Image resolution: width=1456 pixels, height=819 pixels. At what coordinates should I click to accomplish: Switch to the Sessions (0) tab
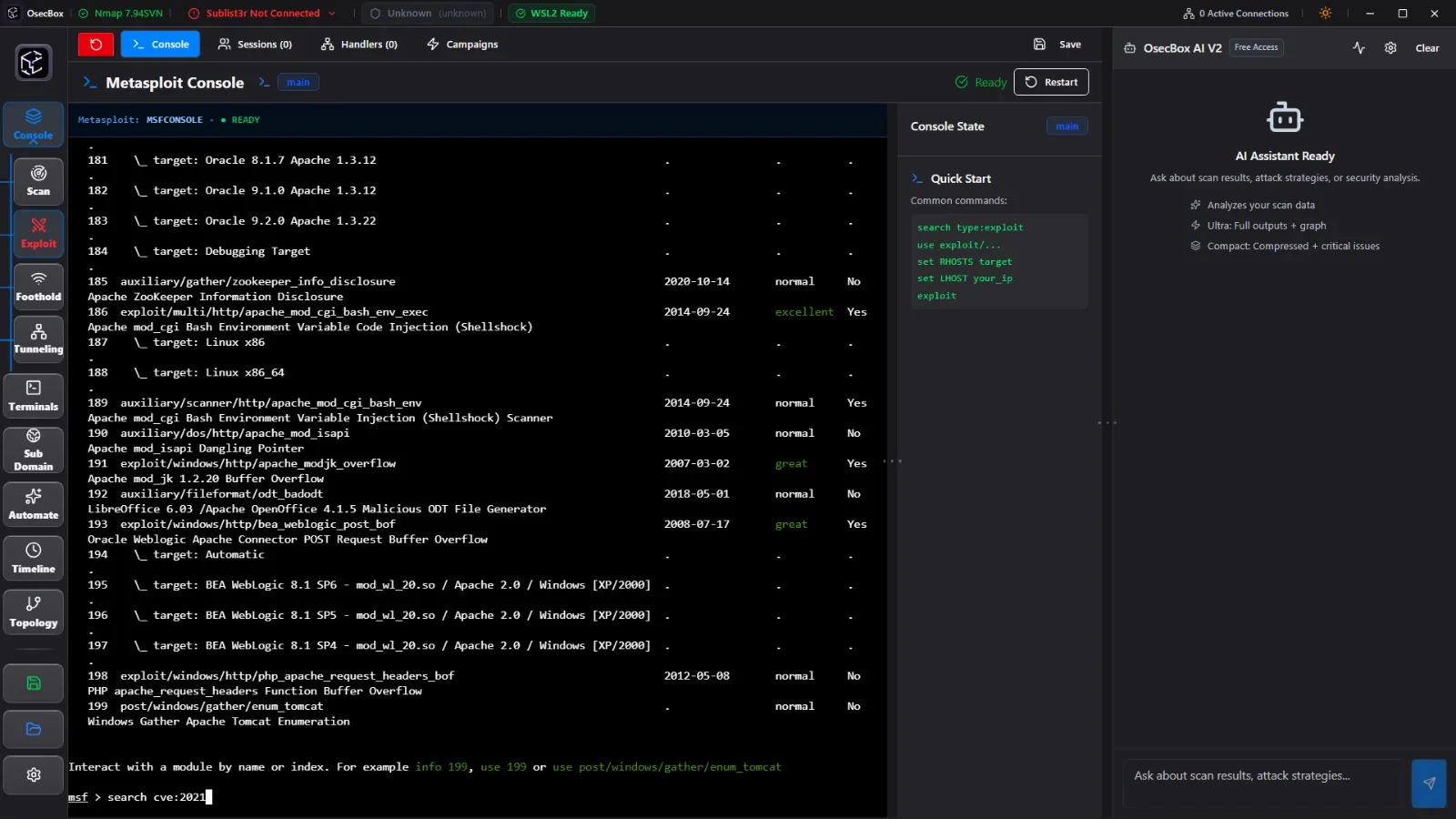(x=255, y=44)
